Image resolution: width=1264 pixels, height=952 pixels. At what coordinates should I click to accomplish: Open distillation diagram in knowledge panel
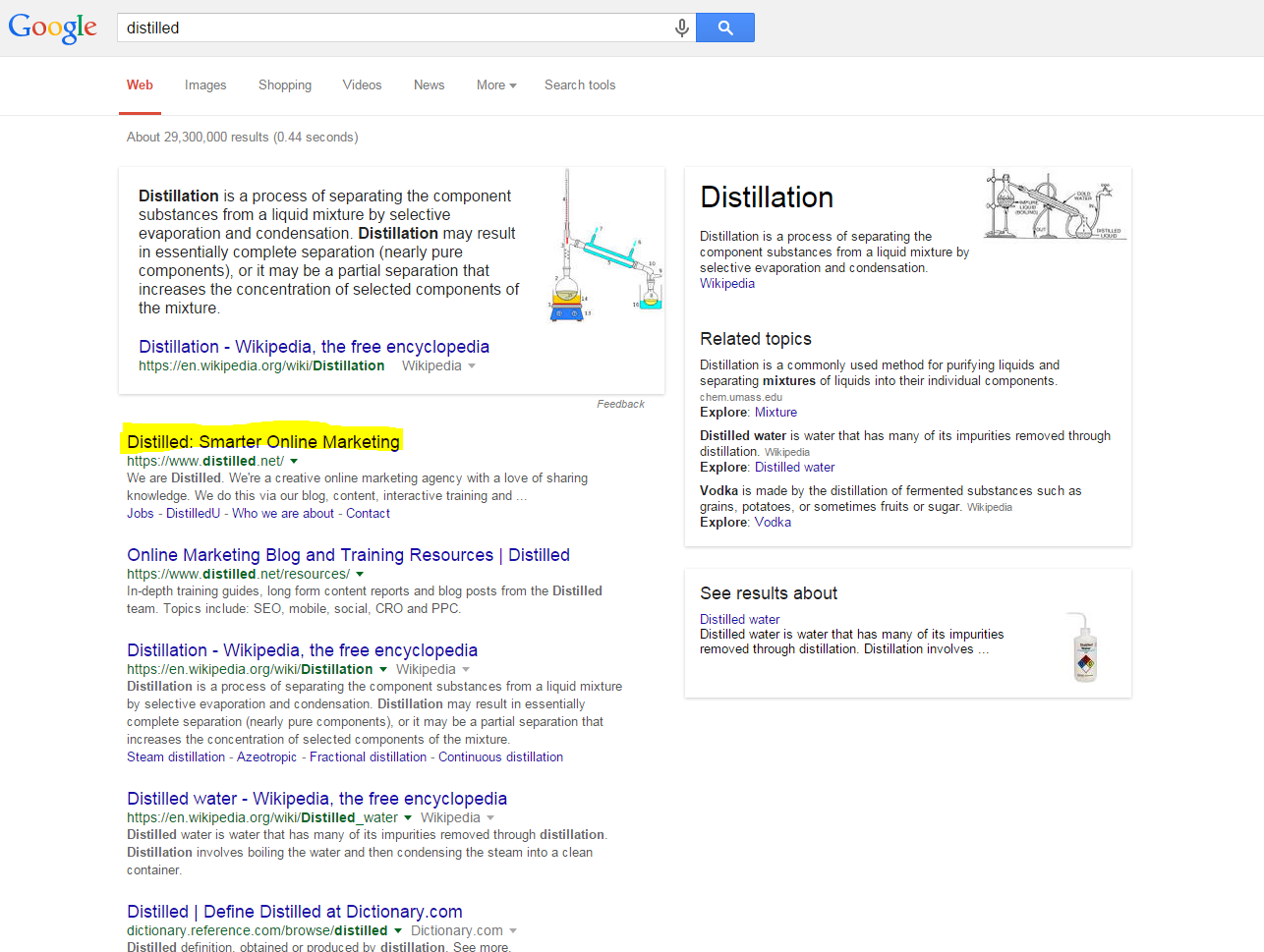pos(1055,204)
